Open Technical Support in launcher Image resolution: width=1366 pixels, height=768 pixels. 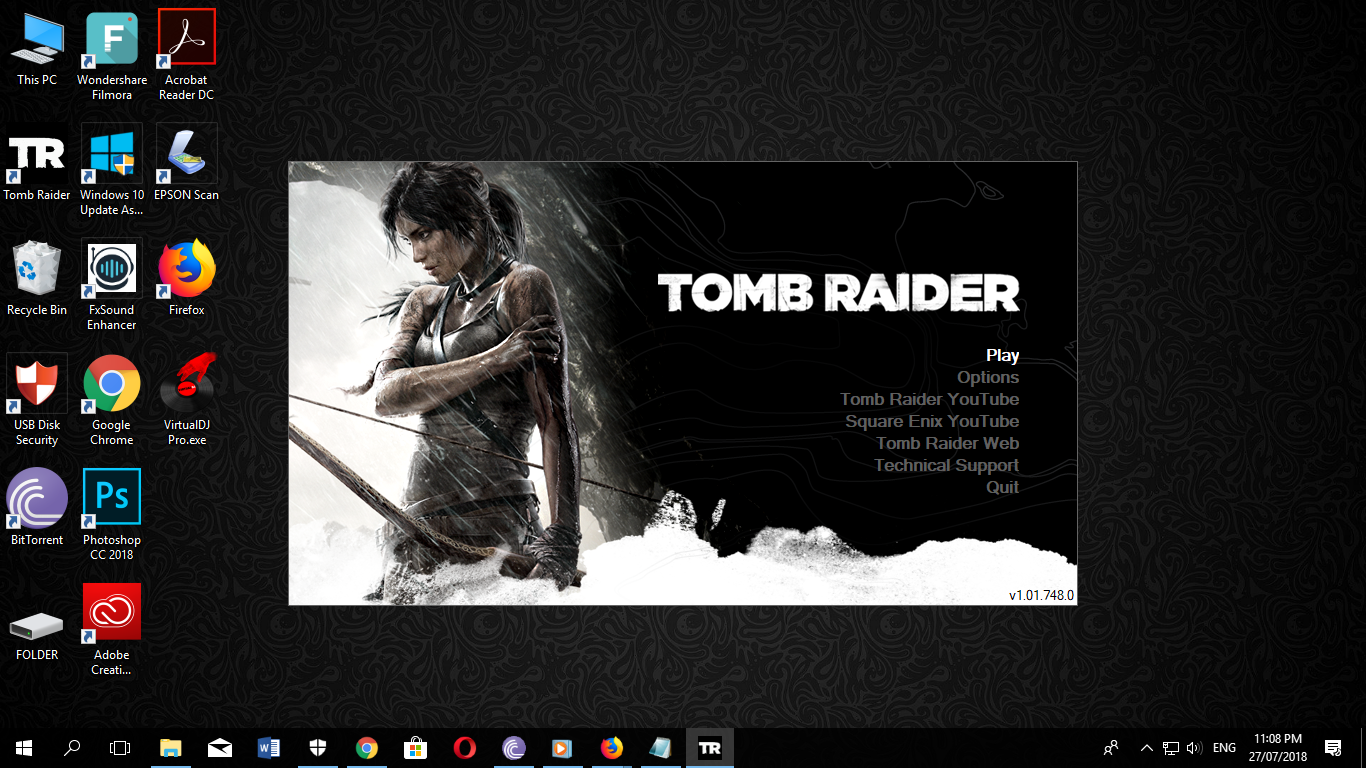[947, 465]
